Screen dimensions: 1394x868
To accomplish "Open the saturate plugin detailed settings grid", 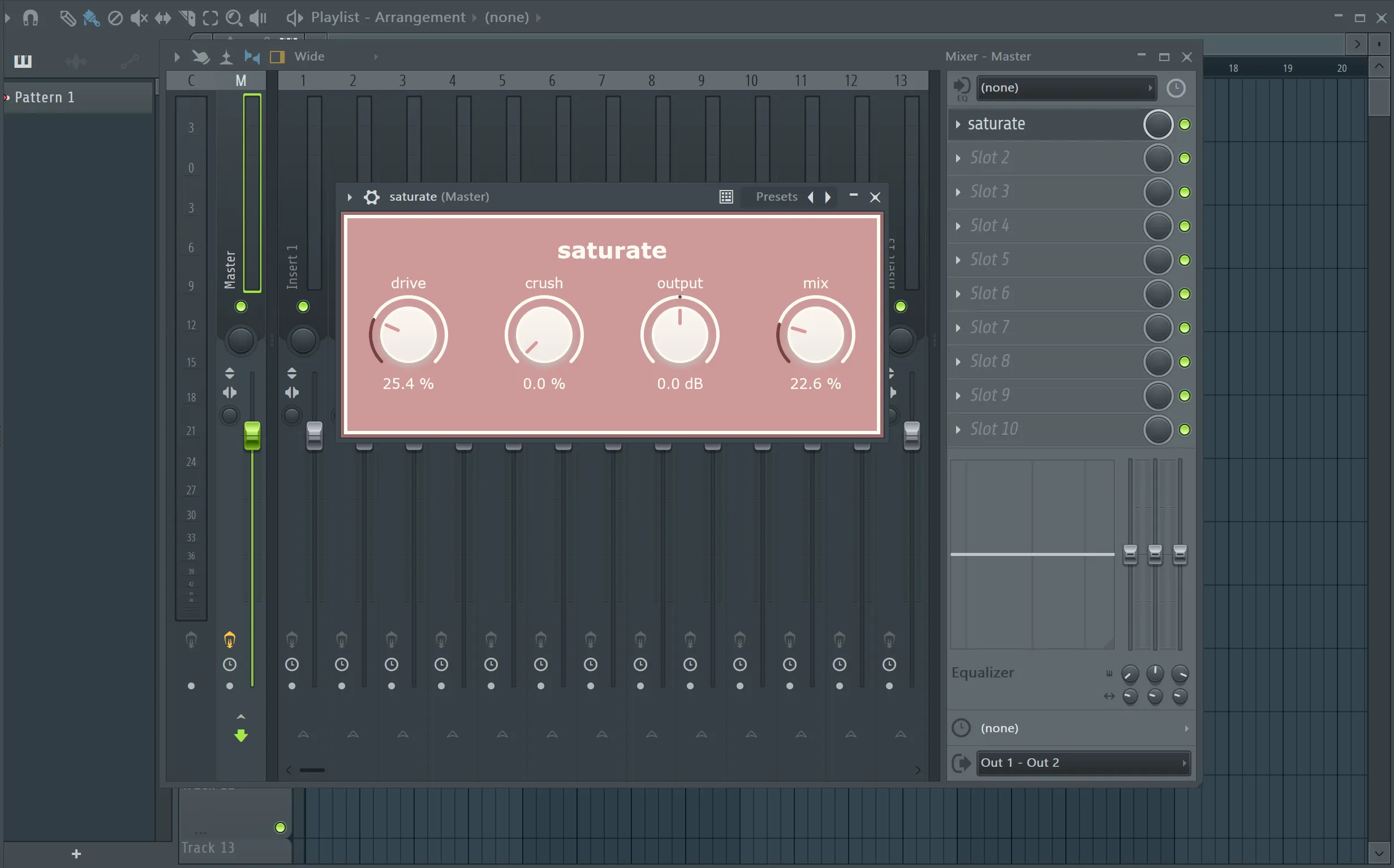I will (726, 197).
